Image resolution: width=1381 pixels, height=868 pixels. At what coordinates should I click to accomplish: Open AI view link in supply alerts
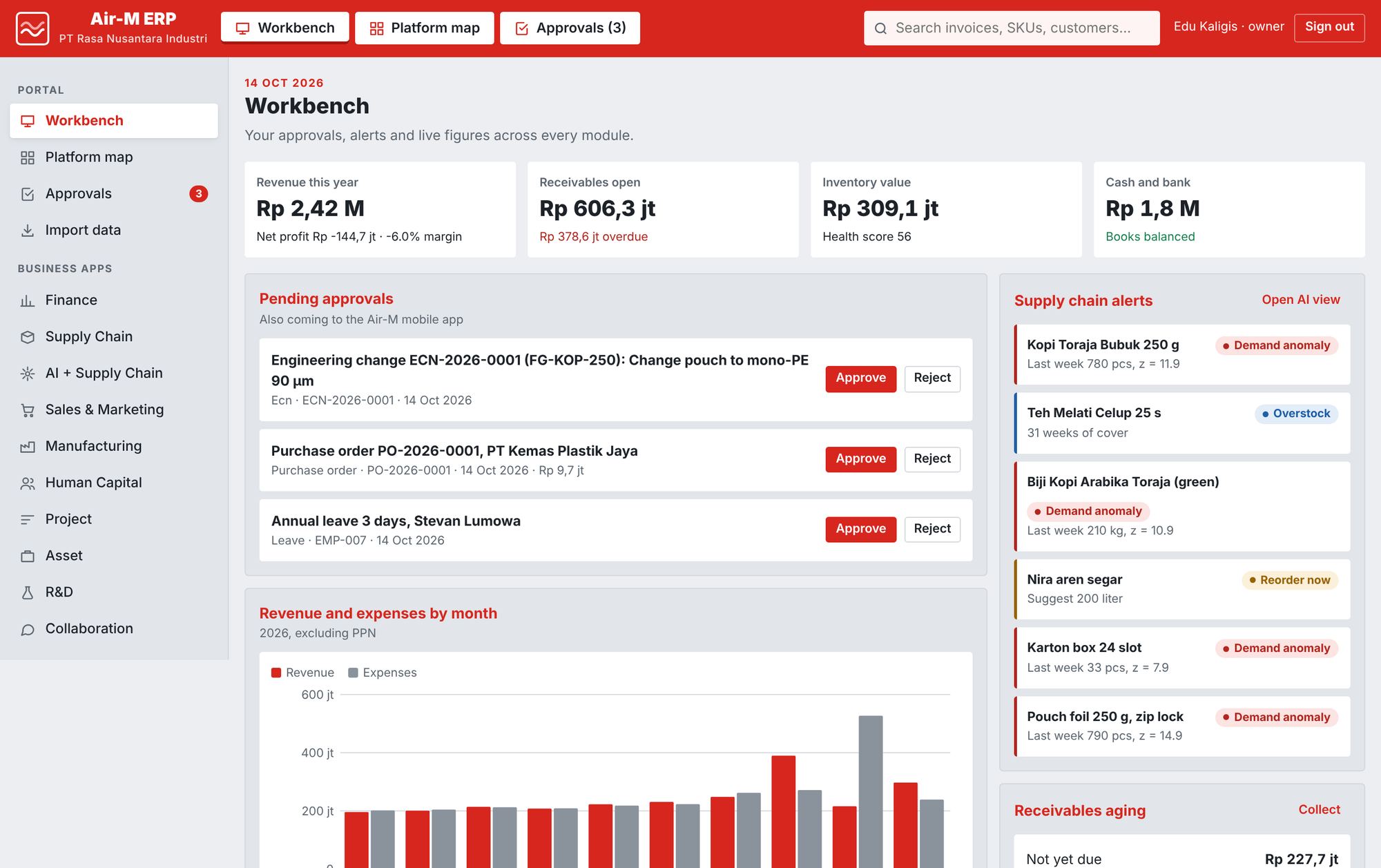(x=1301, y=300)
